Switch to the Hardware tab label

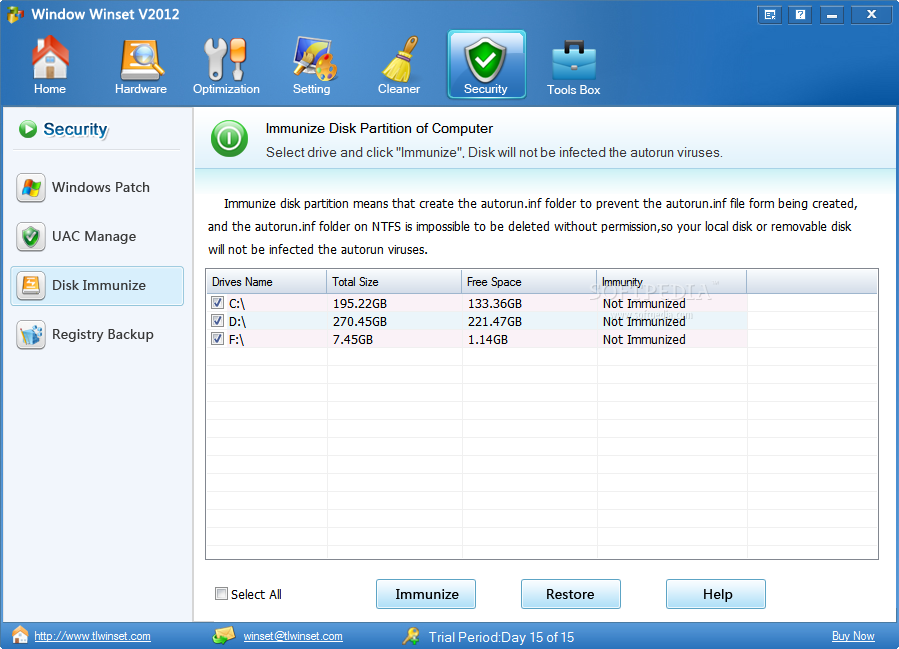(141, 89)
